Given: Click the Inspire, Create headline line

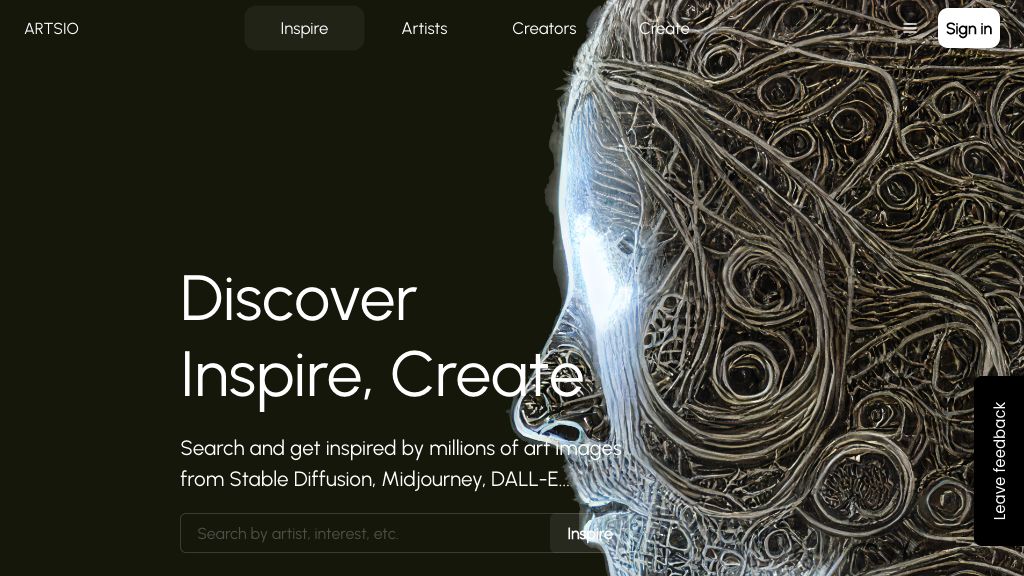Looking at the screenshot, I should click(x=382, y=376).
